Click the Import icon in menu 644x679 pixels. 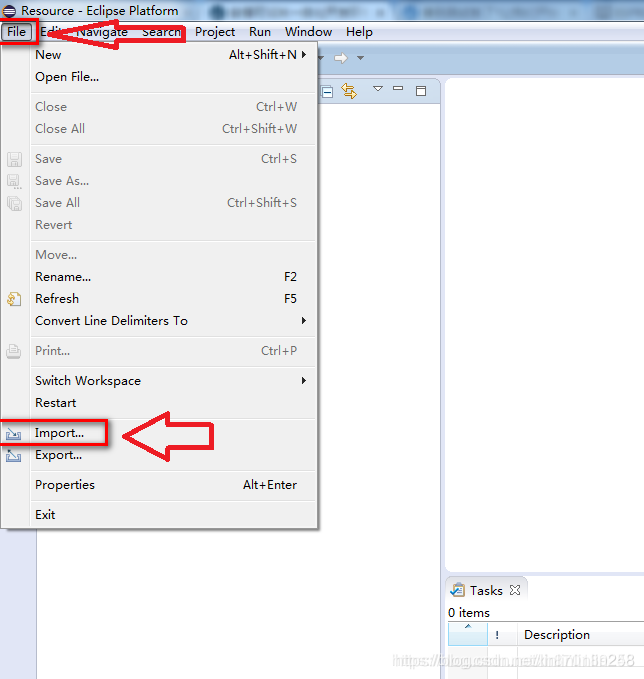tap(13, 433)
